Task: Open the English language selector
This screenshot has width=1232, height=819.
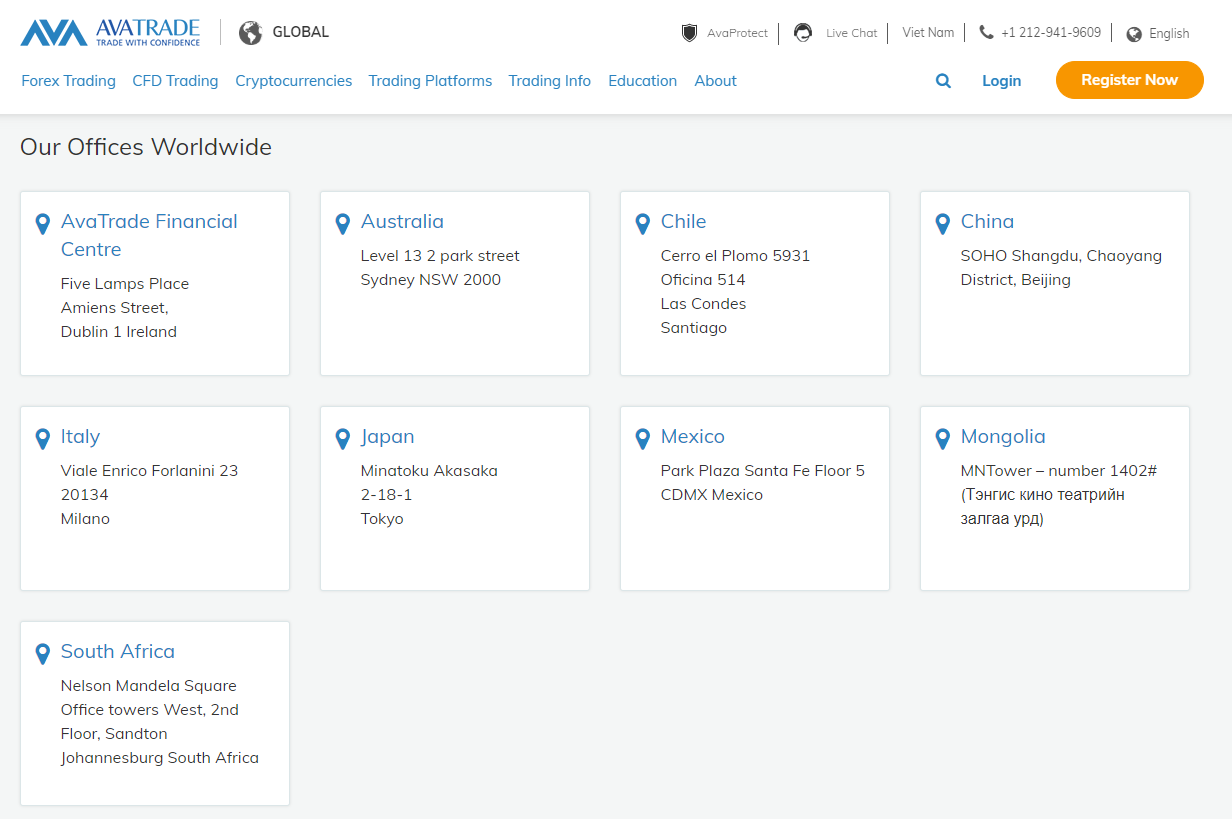Action: pos(1169,34)
